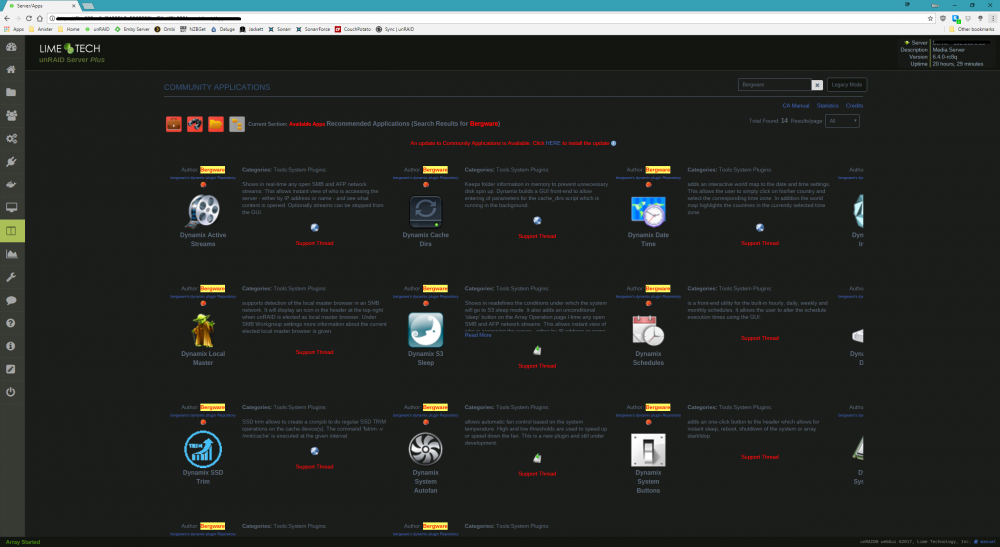Click the Dynamix System Autofan fan icon
1000x547 pixels.
[425, 449]
